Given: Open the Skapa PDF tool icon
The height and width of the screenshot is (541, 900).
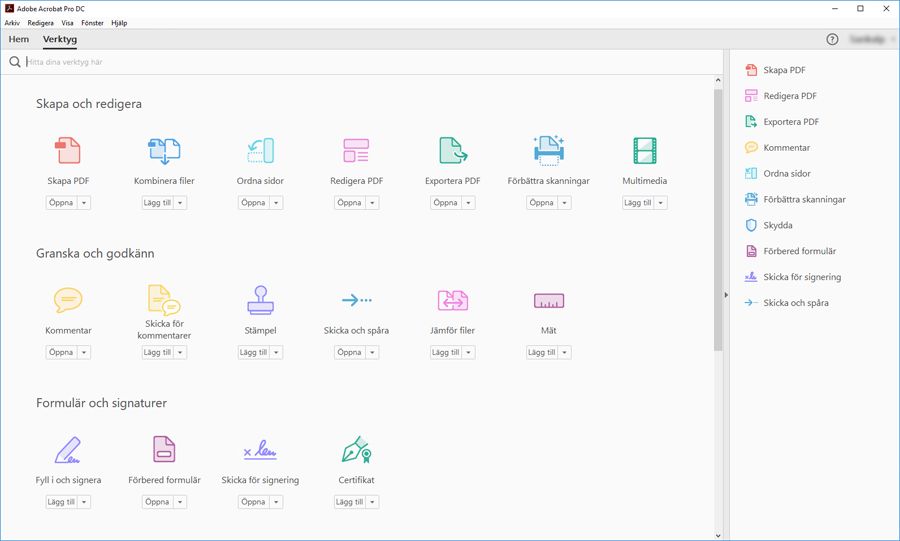Looking at the screenshot, I should [x=68, y=150].
